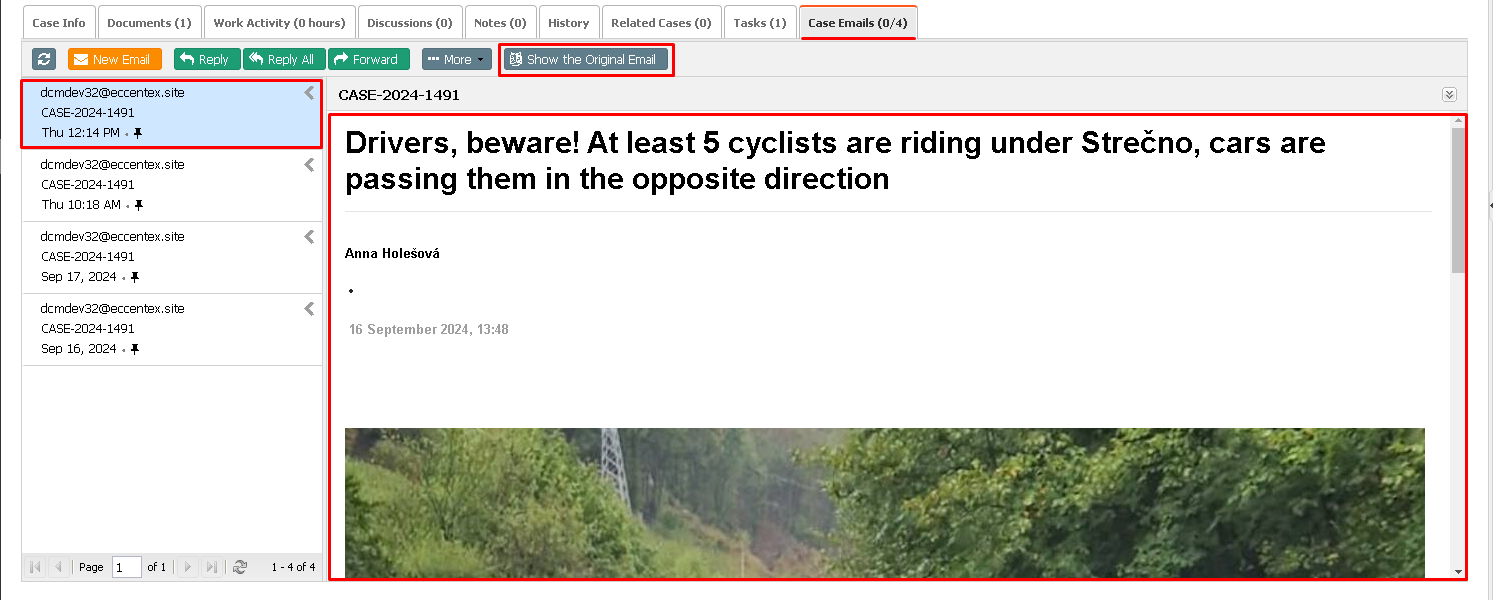
Task: Click pin icon on Sep 16, 2024 email
Action: pyautogui.click(x=135, y=349)
